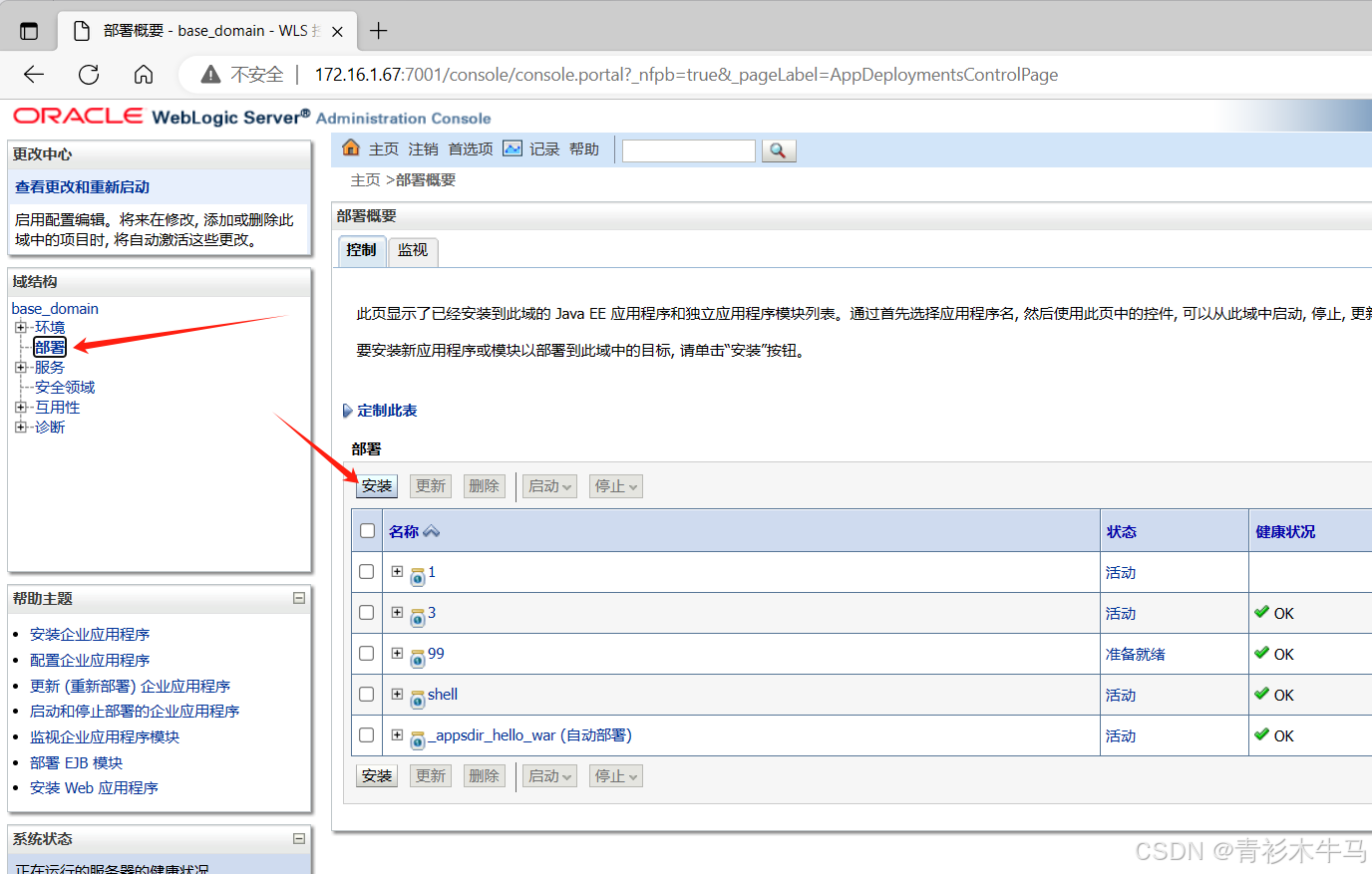The width and height of the screenshot is (1372, 874).
Task: Check the box for shell deployment
Action: click(x=367, y=694)
